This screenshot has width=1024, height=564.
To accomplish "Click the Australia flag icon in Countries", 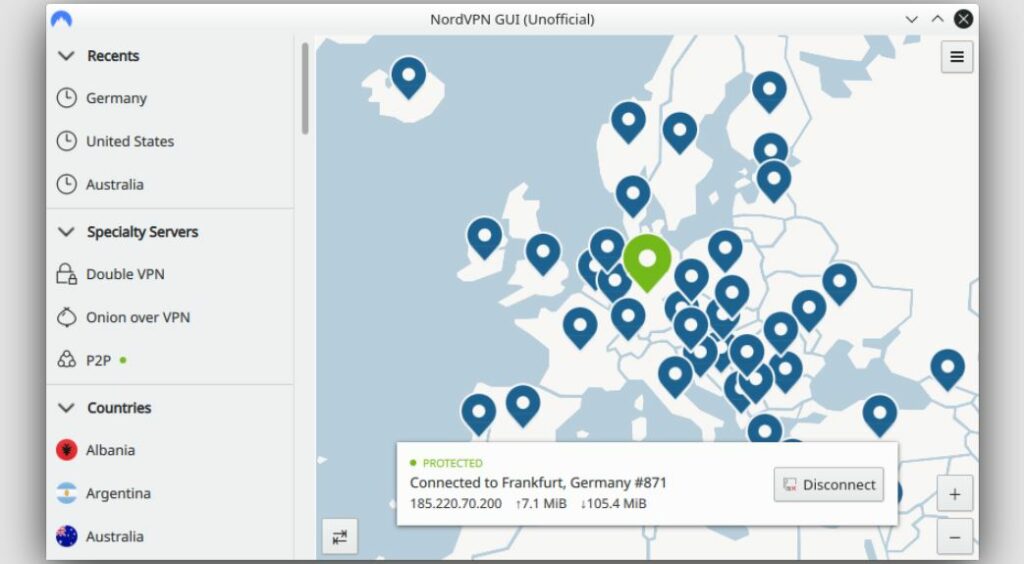I will [x=67, y=536].
